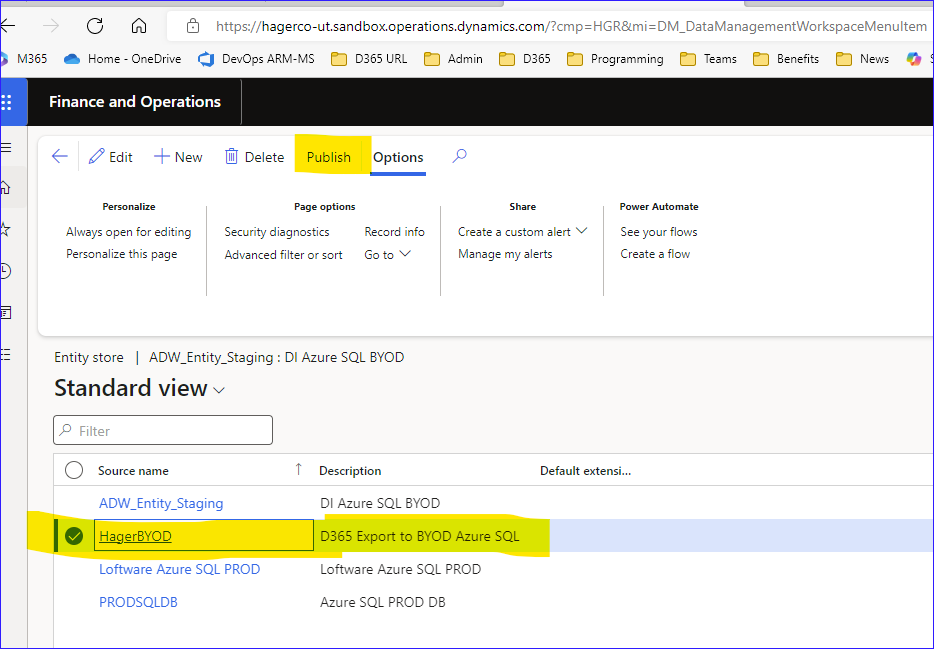934x649 pixels.
Task: Open Modules list icon in sidebar
Action: (x=6, y=355)
